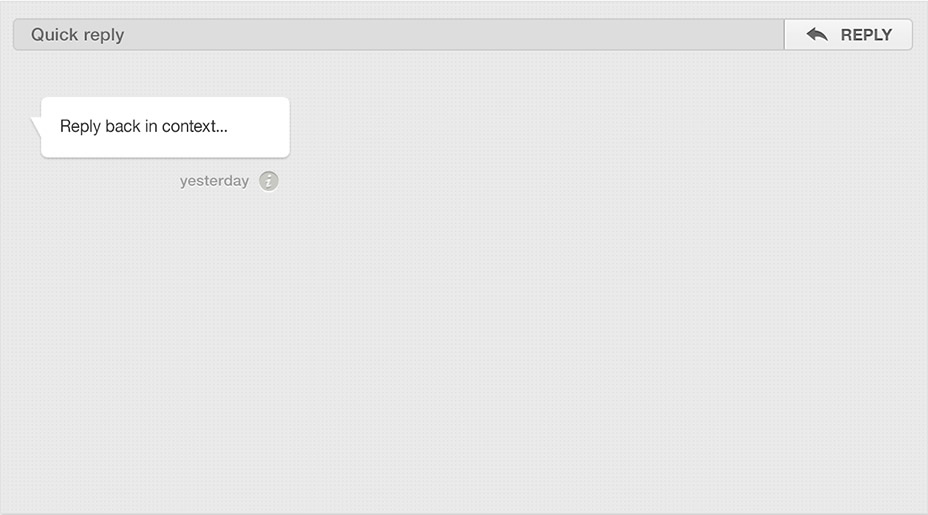Image resolution: width=928 pixels, height=515 pixels.
Task: Click the curved reply arrow icon
Action: pyautogui.click(x=817, y=35)
